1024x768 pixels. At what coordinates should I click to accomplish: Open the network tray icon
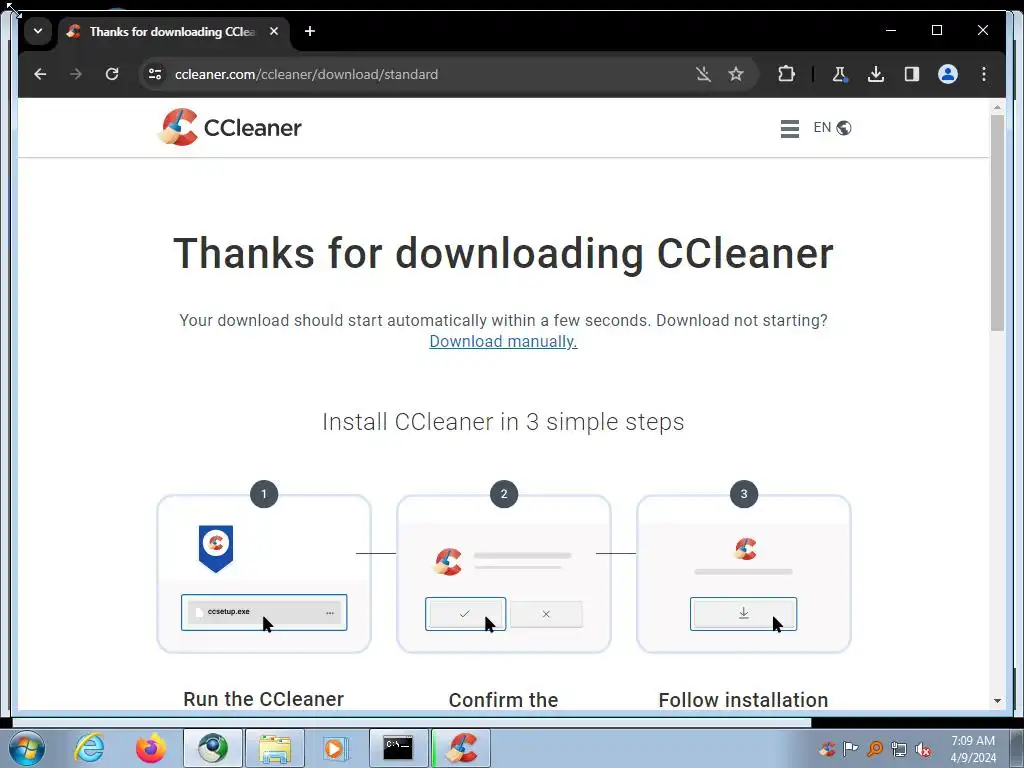click(x=899, y=749)
